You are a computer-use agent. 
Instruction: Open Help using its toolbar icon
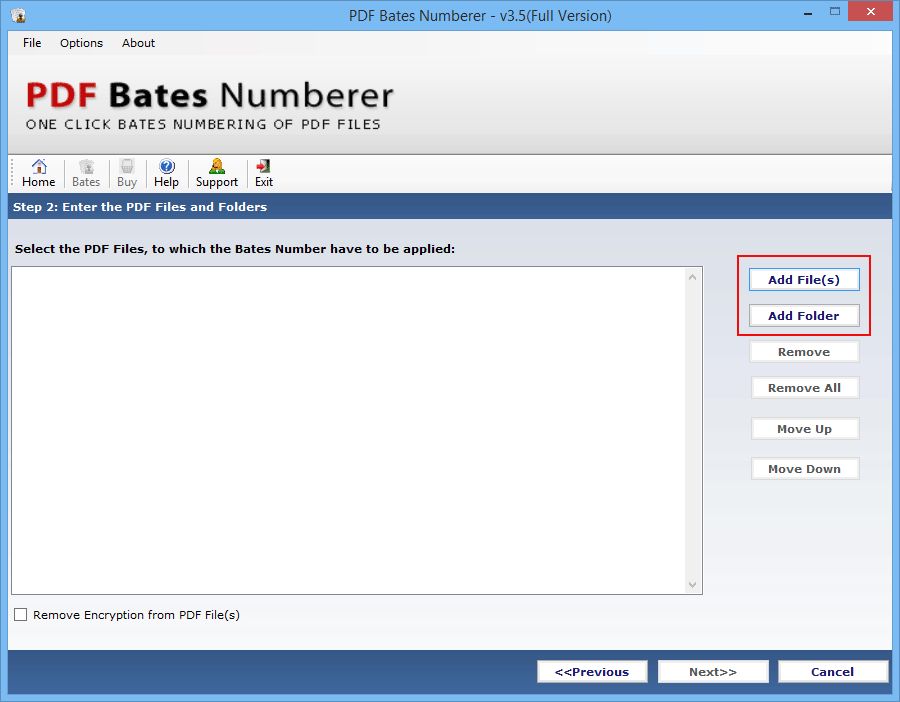pos(166,172)
